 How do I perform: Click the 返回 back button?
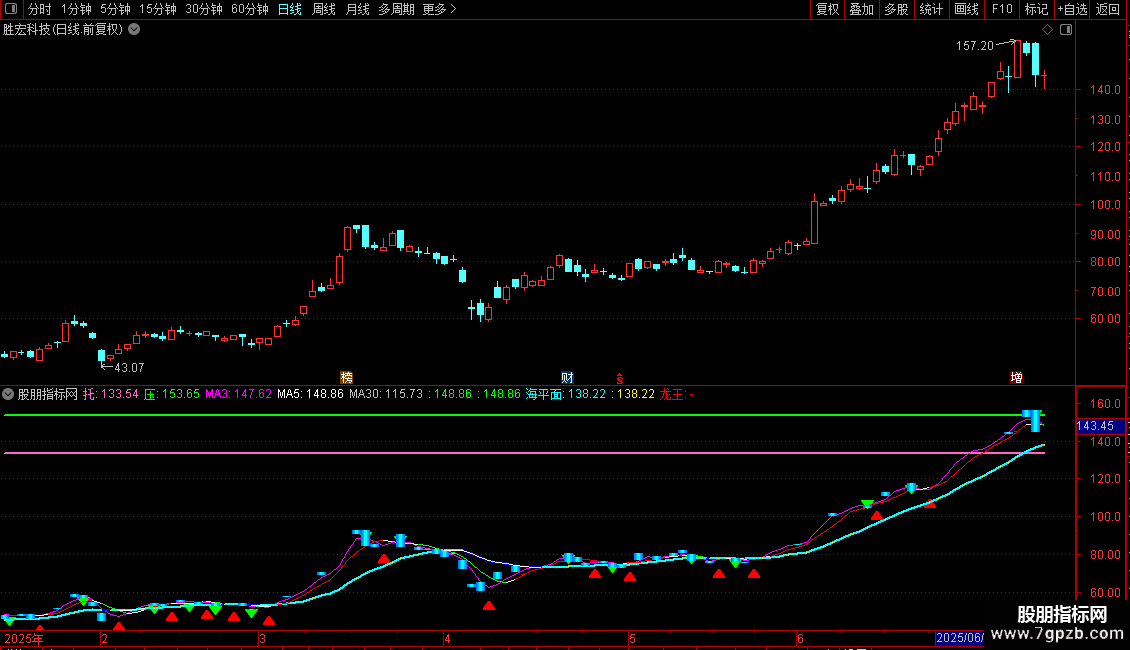(x=1108, y=9)
